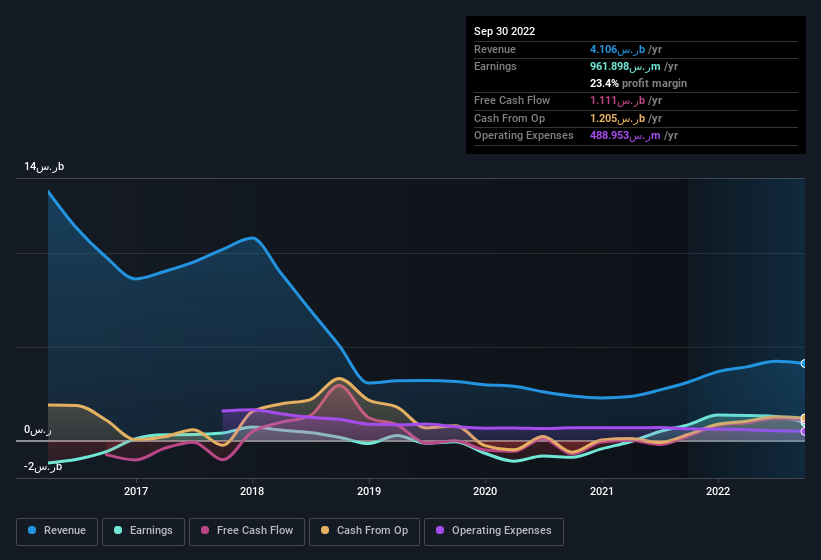This screenshot has height=560, width=821.
Task: Toggle the Revenue legend series
Action: click(x=57, y=531)
